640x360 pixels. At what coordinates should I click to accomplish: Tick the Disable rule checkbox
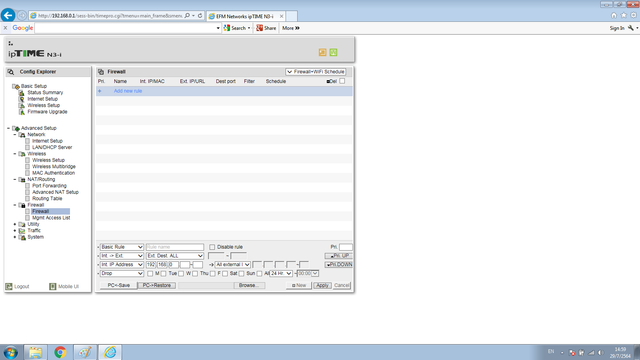(212, 247)
